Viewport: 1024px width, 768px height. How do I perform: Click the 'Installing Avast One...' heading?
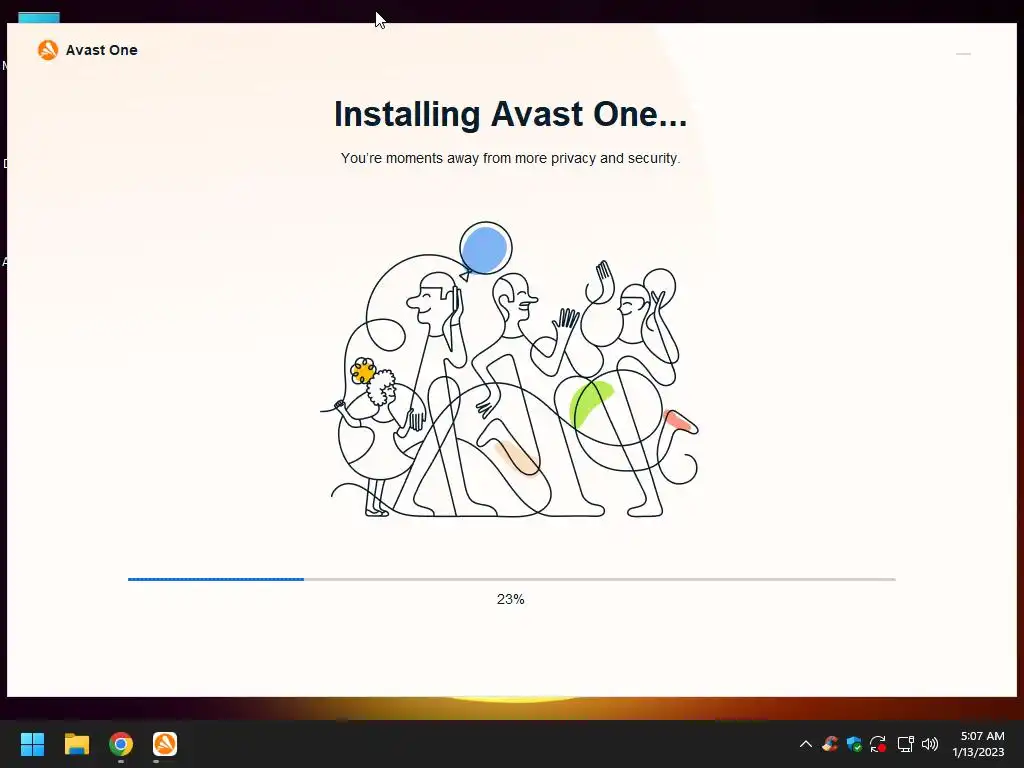[x=510, y=114]
